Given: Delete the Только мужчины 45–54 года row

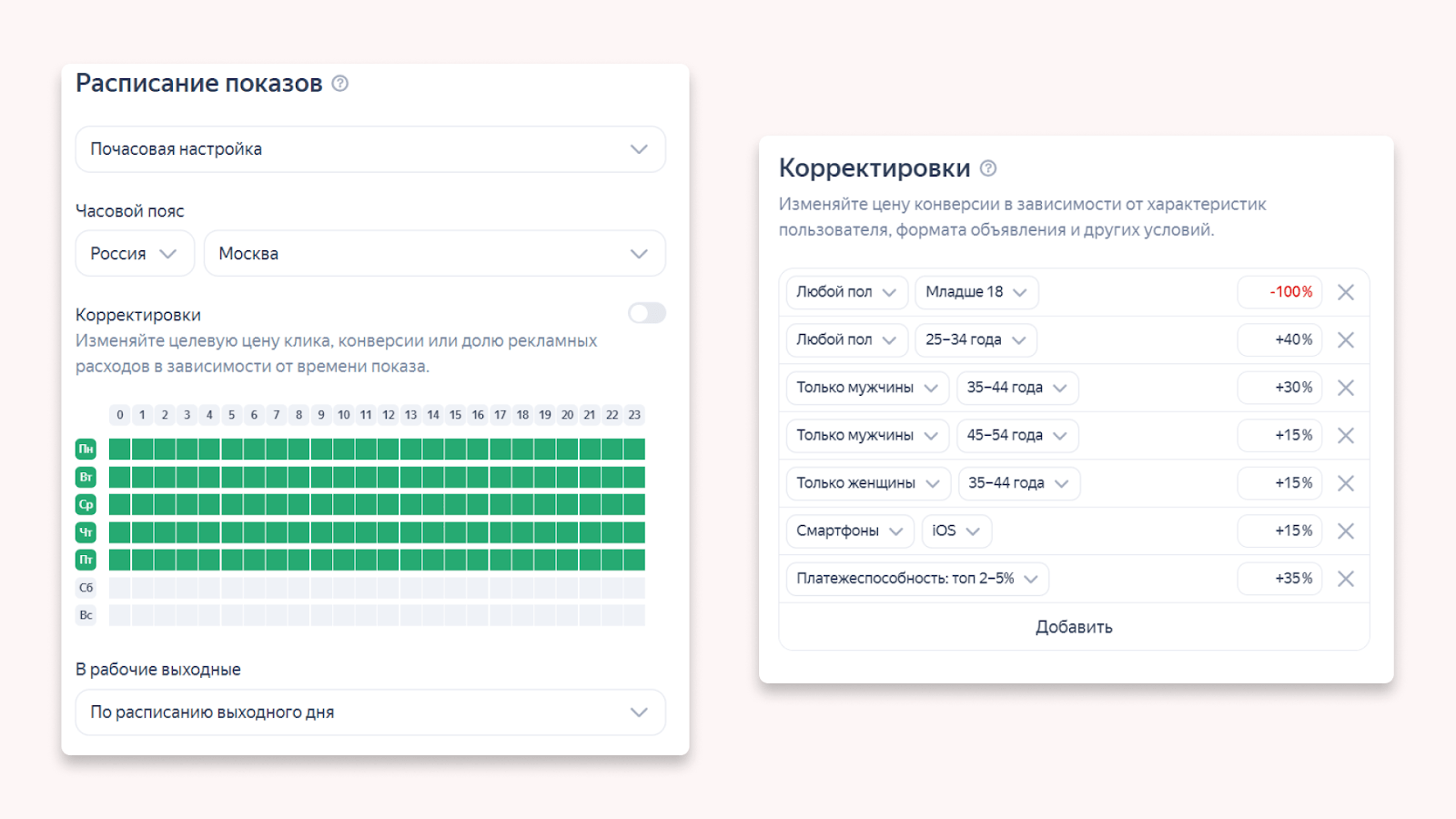Looking at the screenshot, I should (1346, 436).
